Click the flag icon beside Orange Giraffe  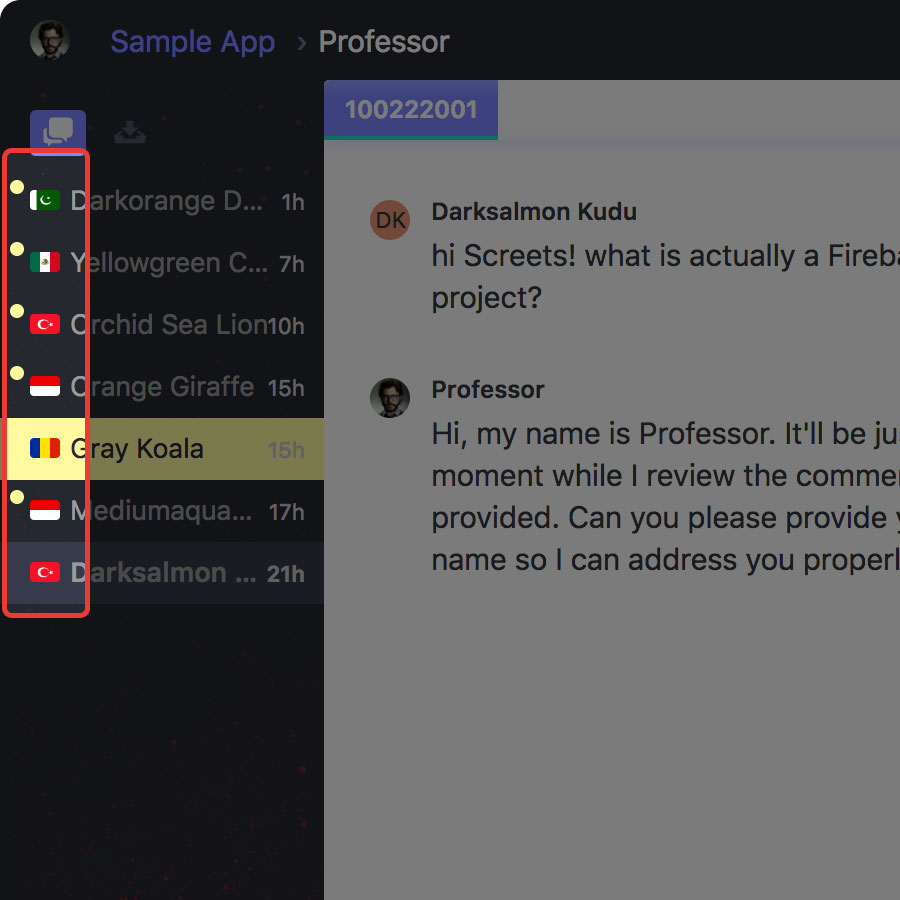(x=45, y=387)
